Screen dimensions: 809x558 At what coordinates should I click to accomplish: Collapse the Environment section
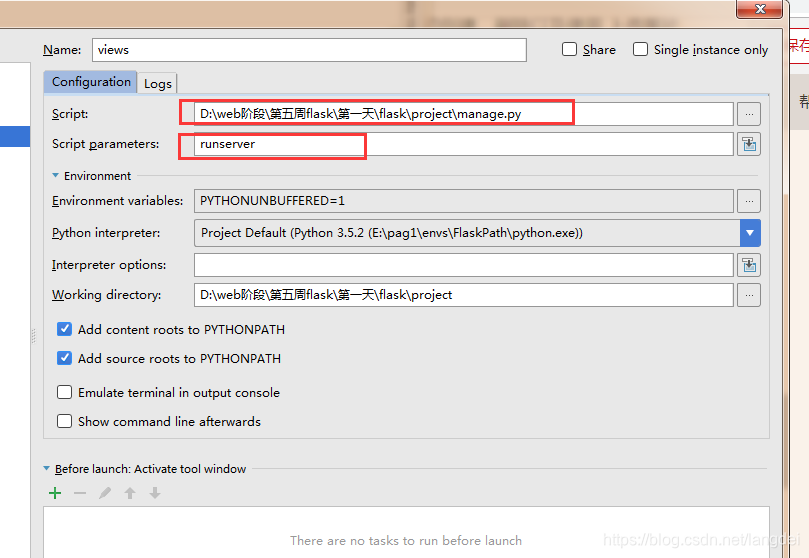tap(55, 175)
